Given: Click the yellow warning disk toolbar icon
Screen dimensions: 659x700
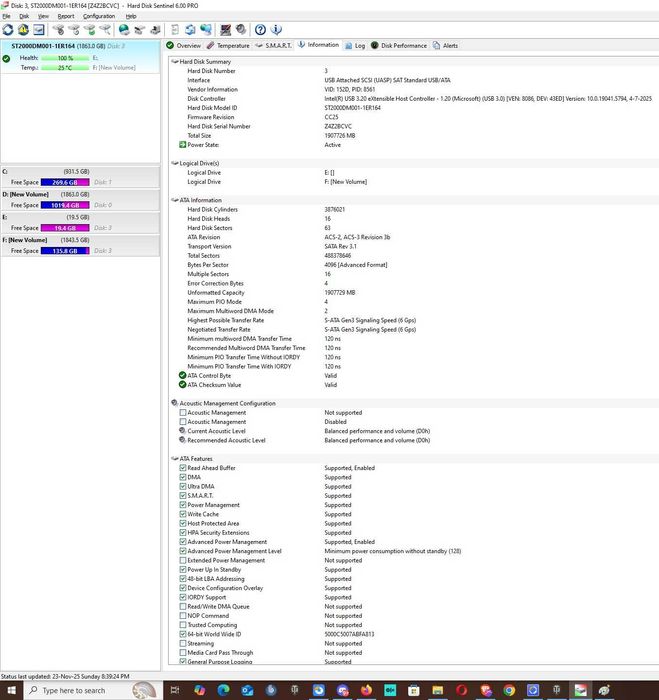Looking at the screenshot, I should 23,30.
